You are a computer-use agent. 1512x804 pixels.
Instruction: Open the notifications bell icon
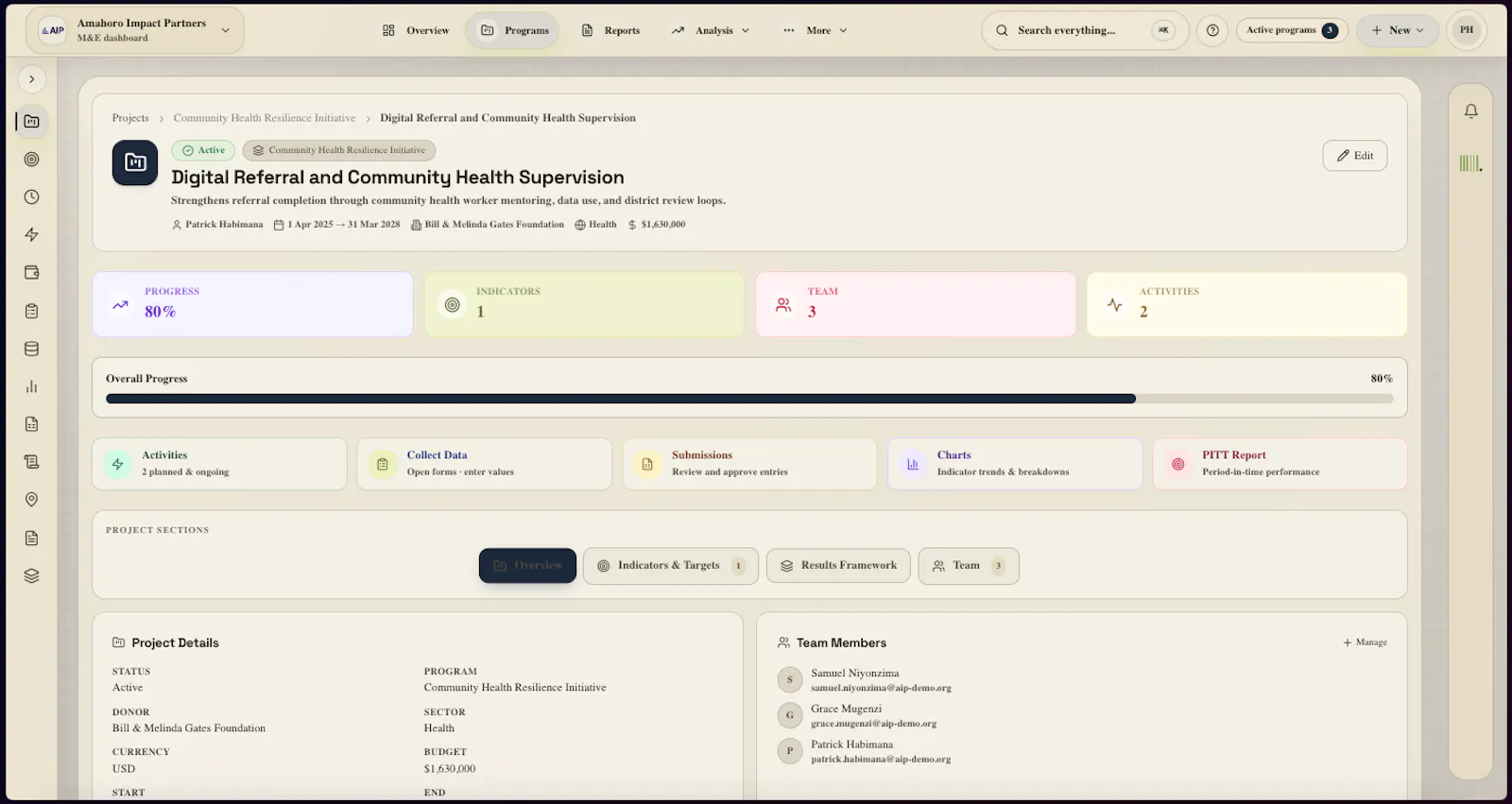(x=1470, y=111)
